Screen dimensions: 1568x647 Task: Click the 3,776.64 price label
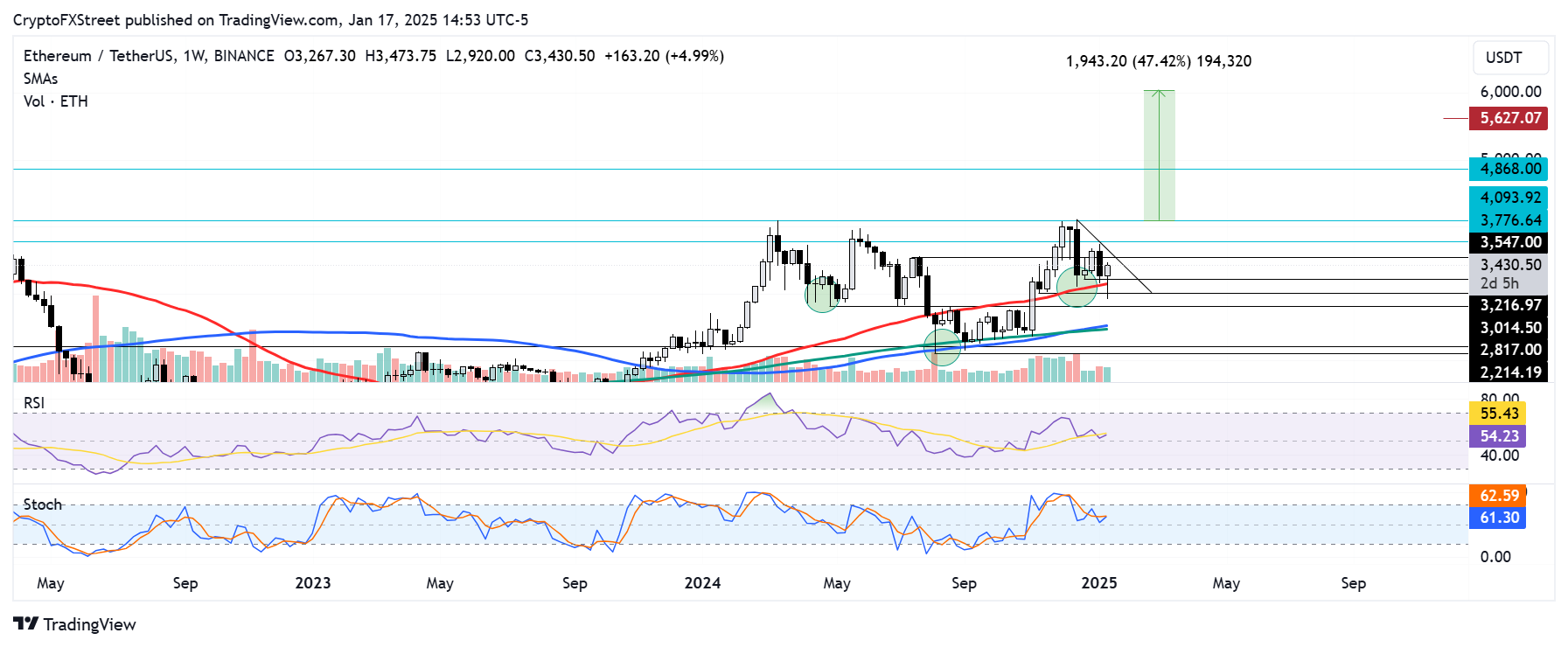coord(1509,220)
